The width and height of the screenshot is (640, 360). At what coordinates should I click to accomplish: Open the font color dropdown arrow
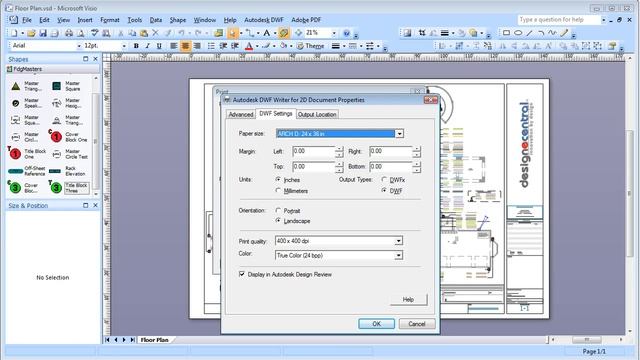[257, 46]
